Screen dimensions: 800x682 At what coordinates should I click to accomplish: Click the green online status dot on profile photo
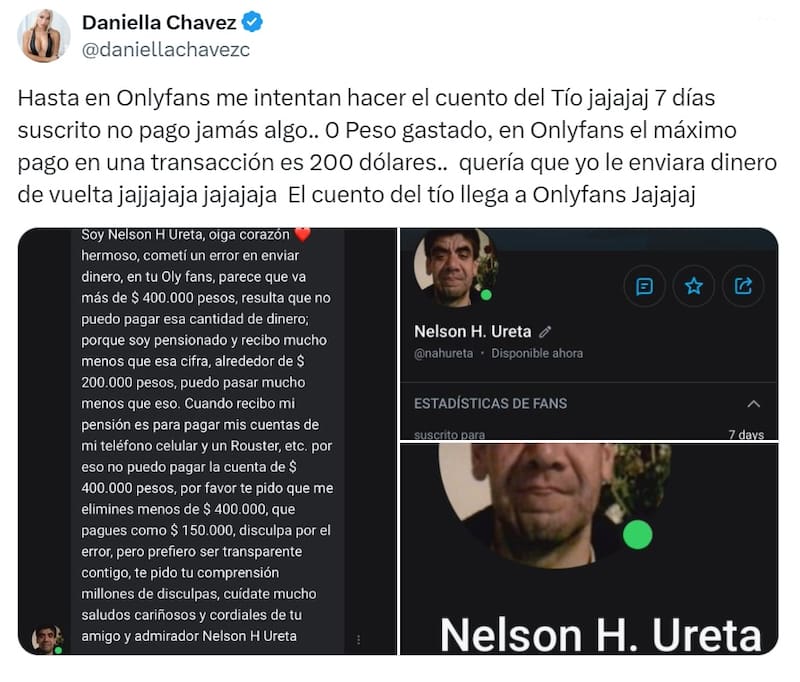(486, 295)
